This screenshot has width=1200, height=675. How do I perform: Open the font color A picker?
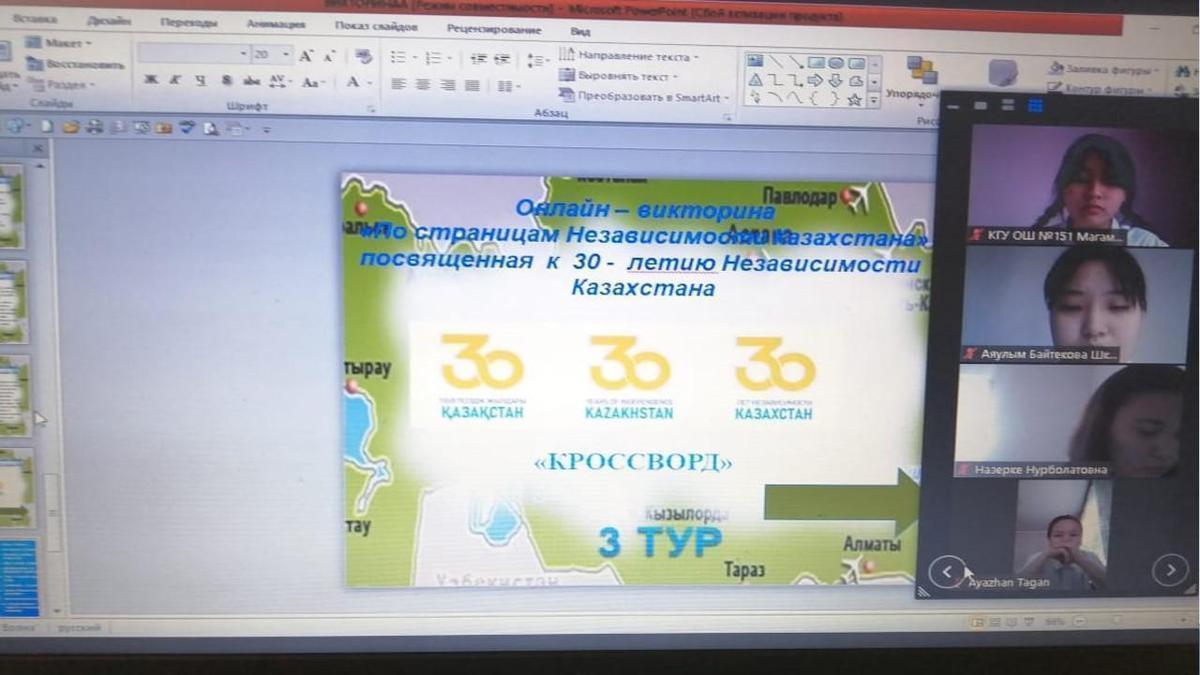coord(353,82)
